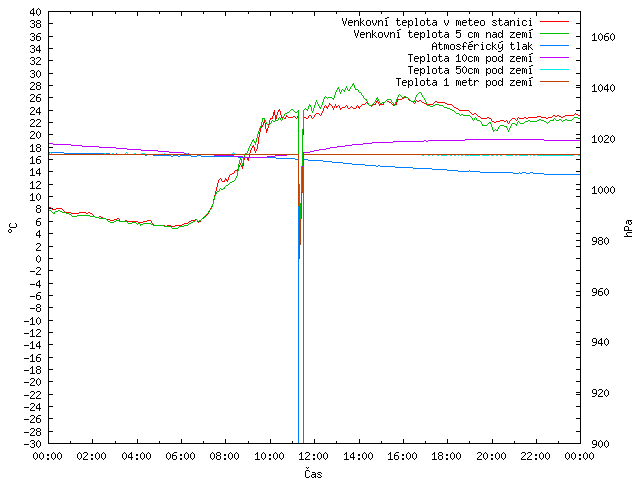
Task: Click the 1000 value on pressure axis
Action: pos(603,190)
